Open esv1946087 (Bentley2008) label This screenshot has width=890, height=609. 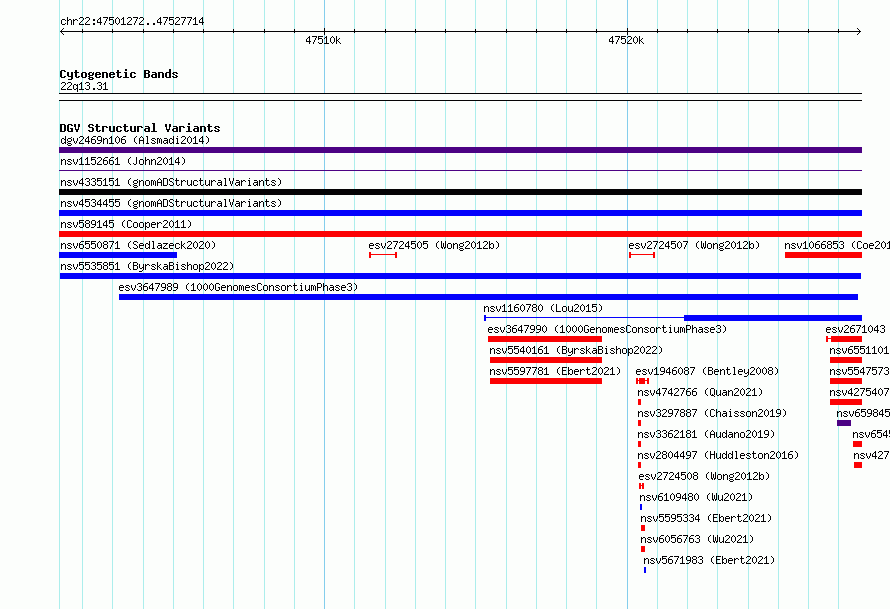point(707,371)
